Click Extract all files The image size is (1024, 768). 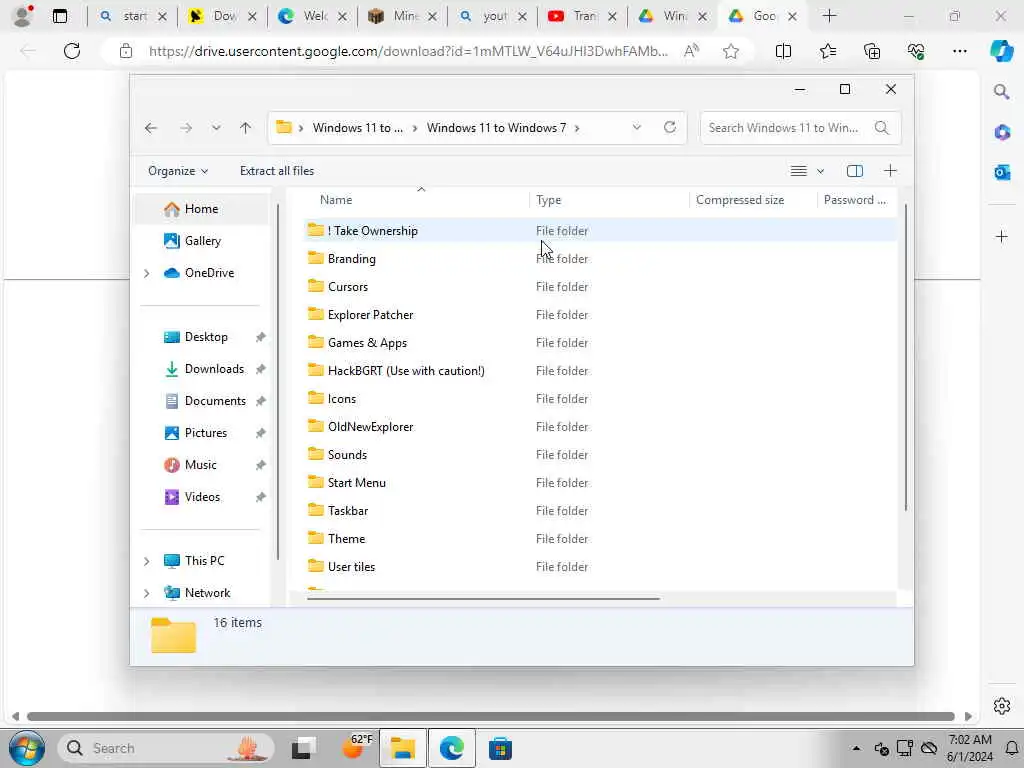277,171
